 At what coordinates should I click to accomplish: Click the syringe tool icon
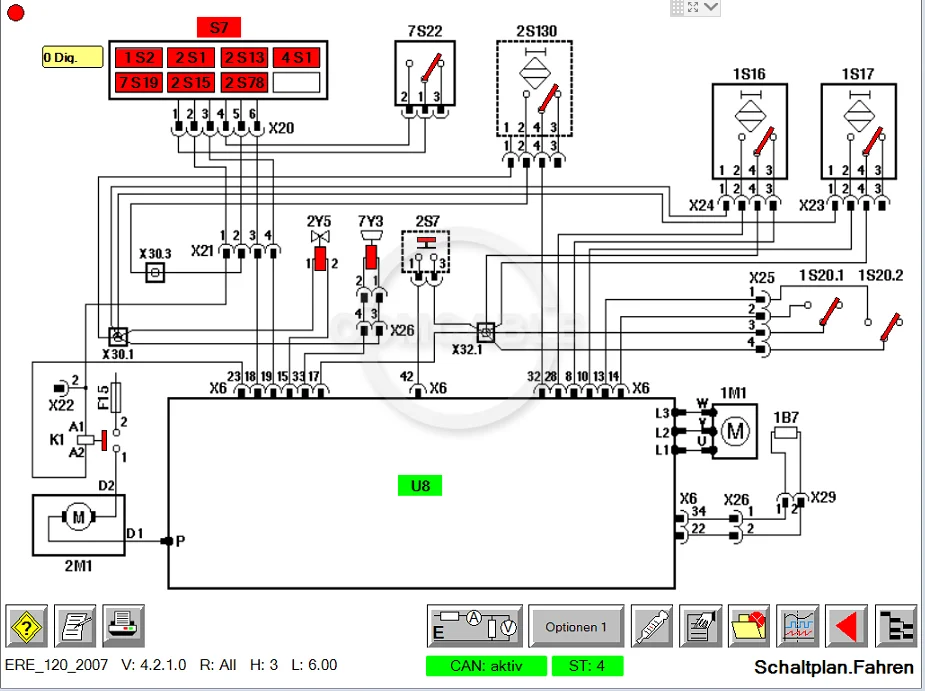pyautogui.click(x=652, y=627)
